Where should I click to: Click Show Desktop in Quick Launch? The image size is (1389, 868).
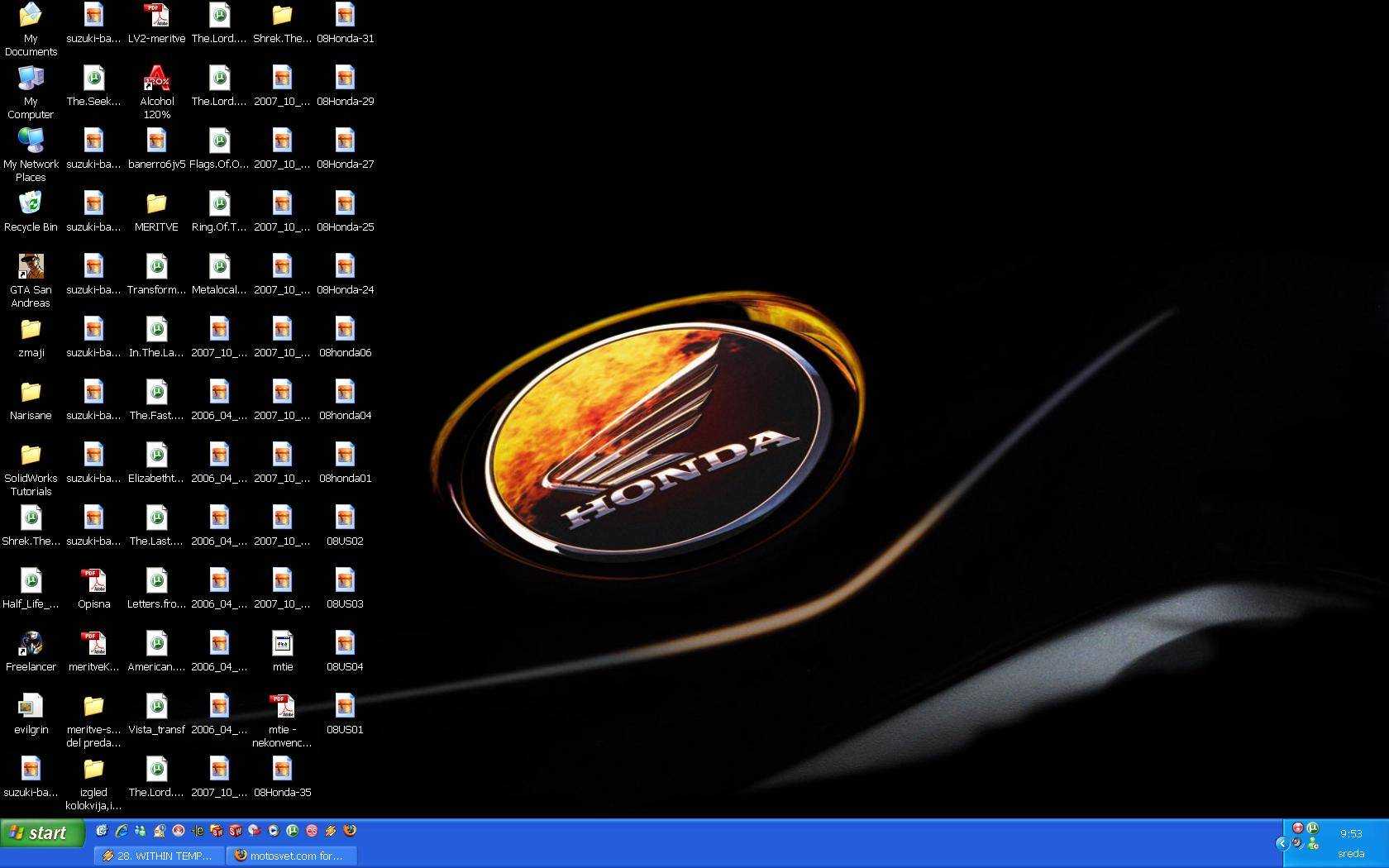(102, 831)
